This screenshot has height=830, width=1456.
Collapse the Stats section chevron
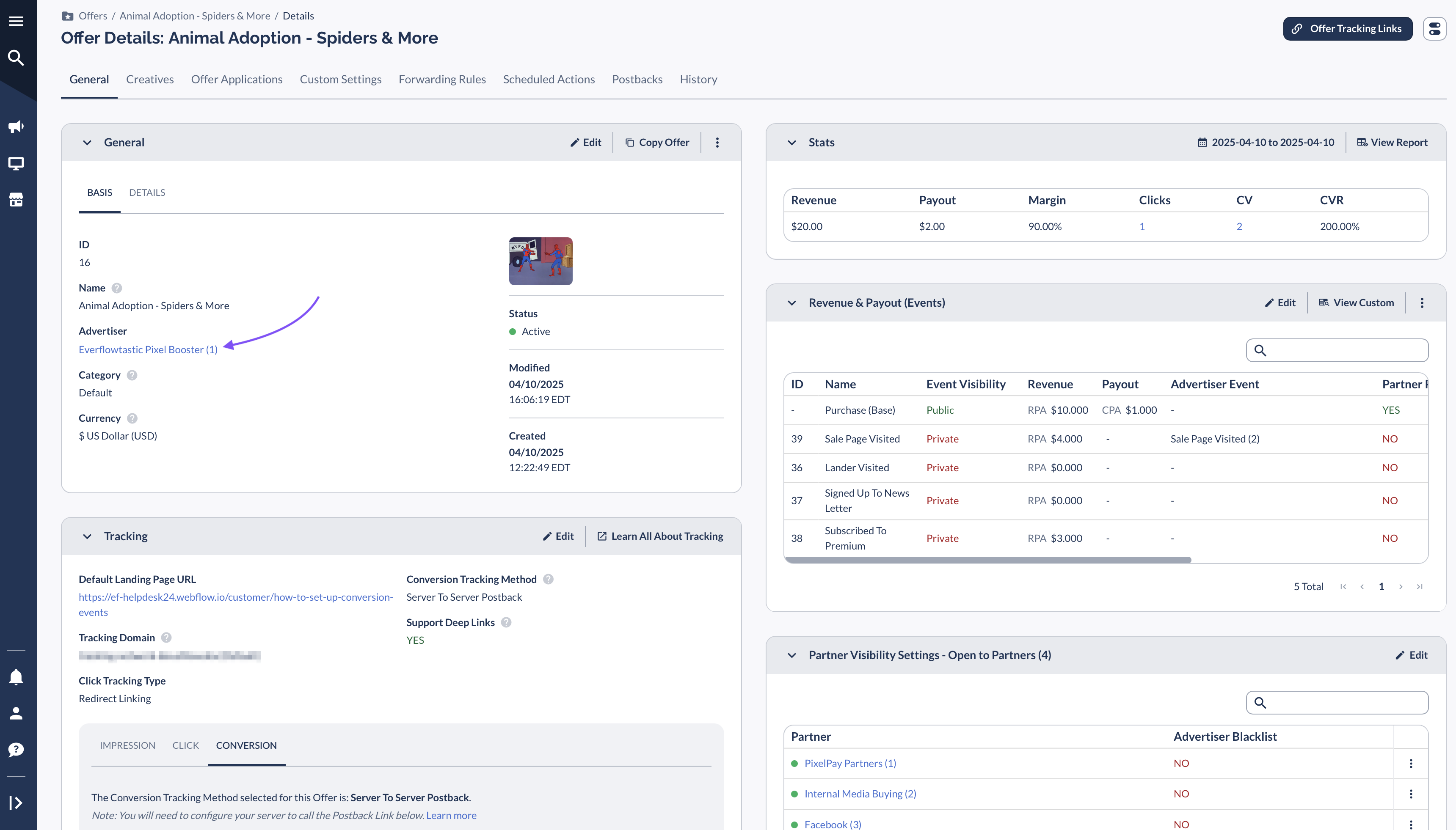(791, 143)
